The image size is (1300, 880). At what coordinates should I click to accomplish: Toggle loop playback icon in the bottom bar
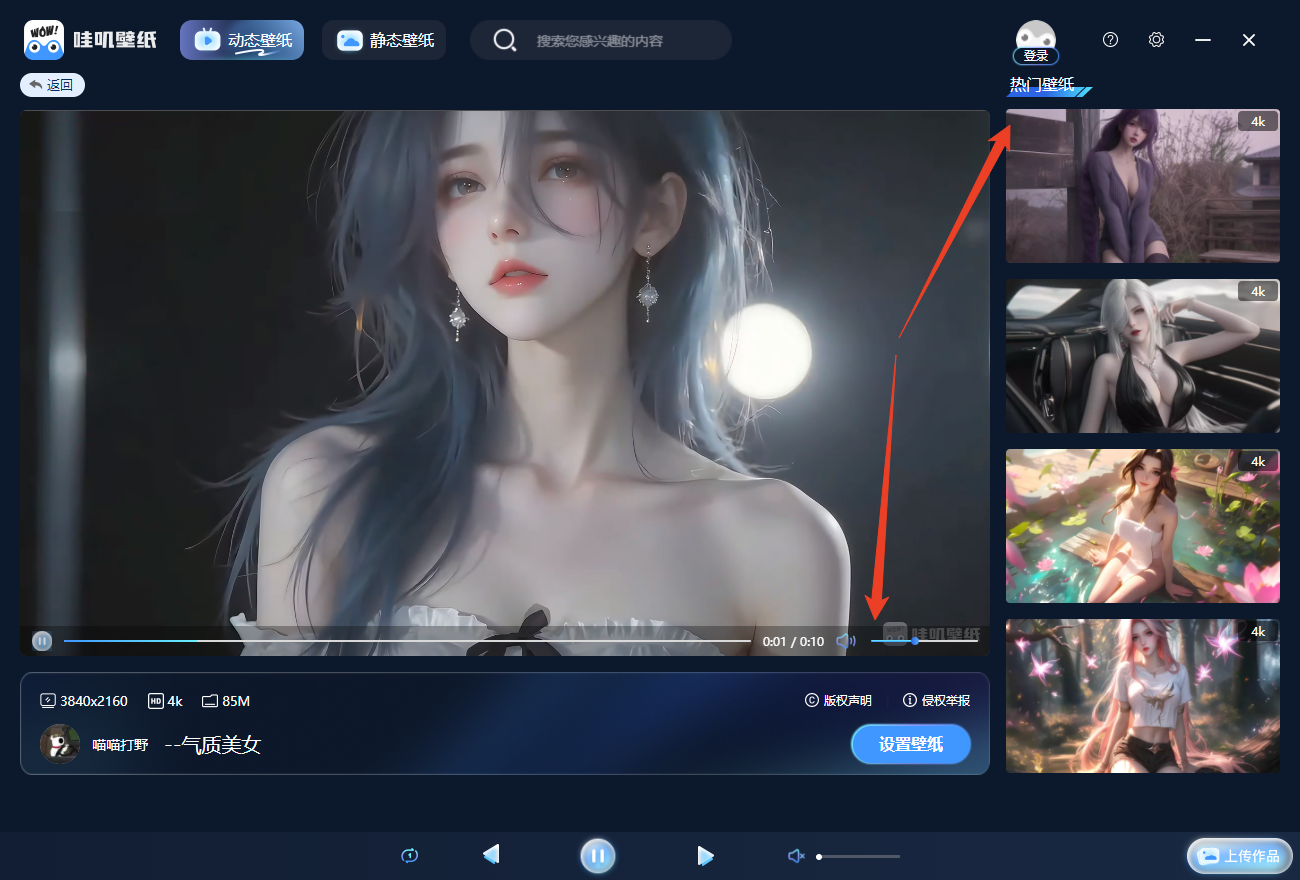(x=409, y=855)
